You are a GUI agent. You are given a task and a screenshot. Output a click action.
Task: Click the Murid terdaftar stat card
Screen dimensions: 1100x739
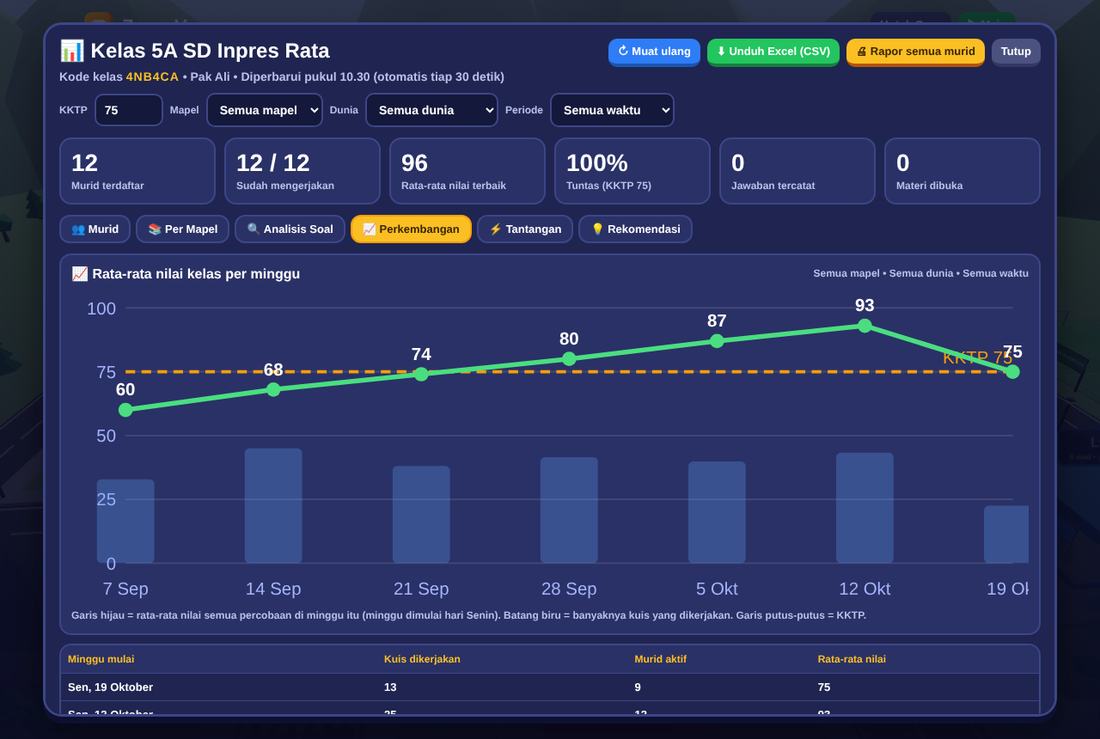coord(138,171)
